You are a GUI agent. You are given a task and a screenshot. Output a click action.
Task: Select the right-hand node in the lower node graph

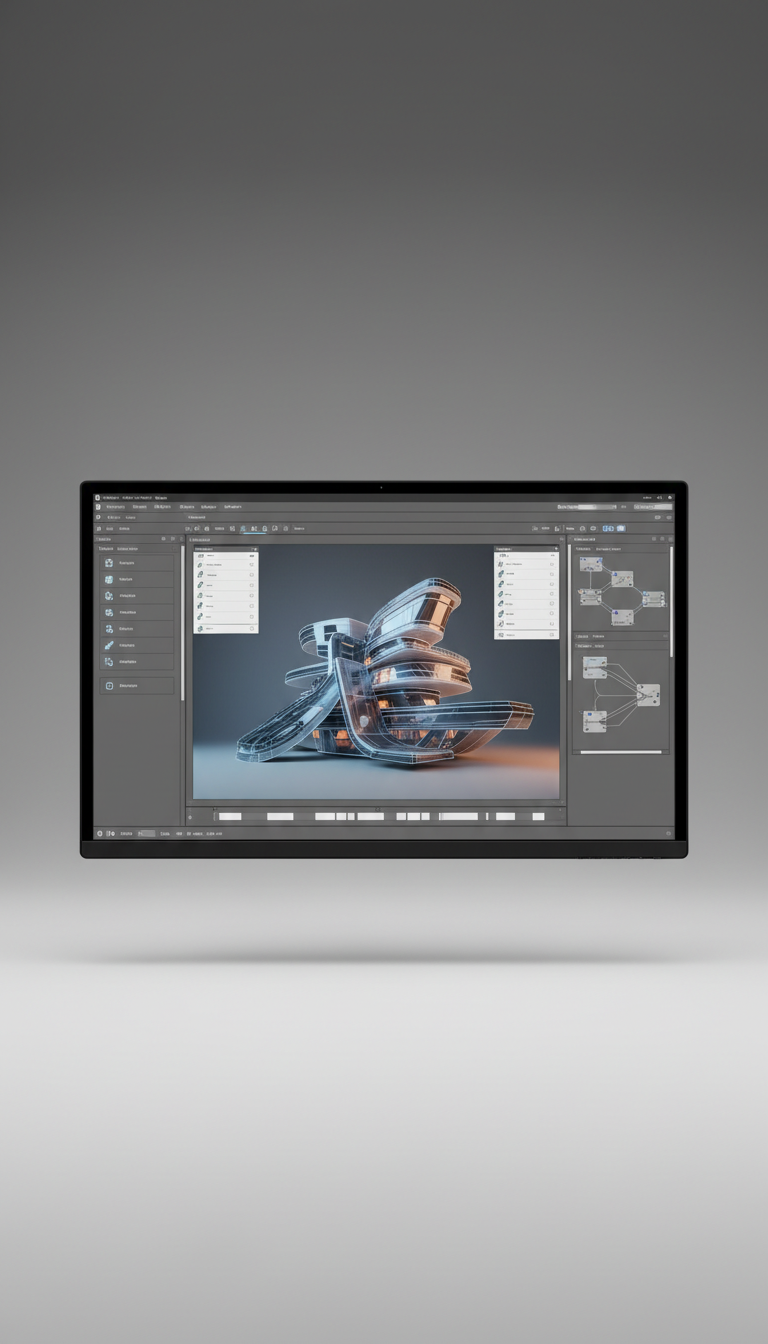[648, 695]
